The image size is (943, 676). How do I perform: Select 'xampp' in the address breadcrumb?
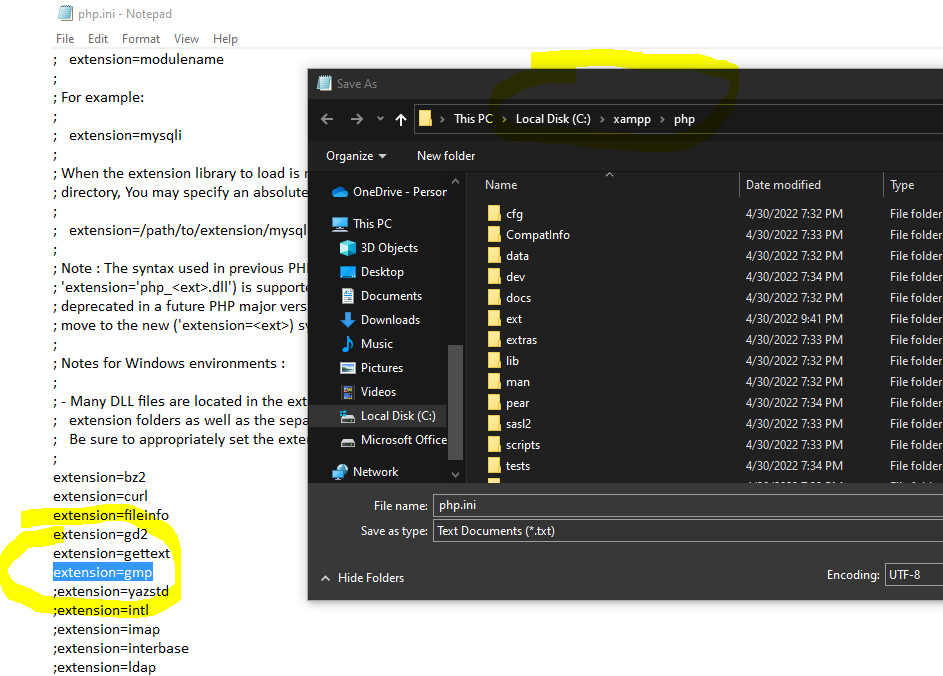(631, 119)
